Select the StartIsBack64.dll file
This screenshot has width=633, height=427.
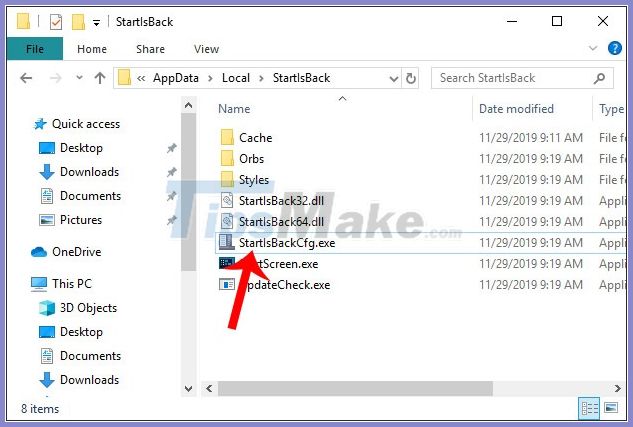[281, 222]
